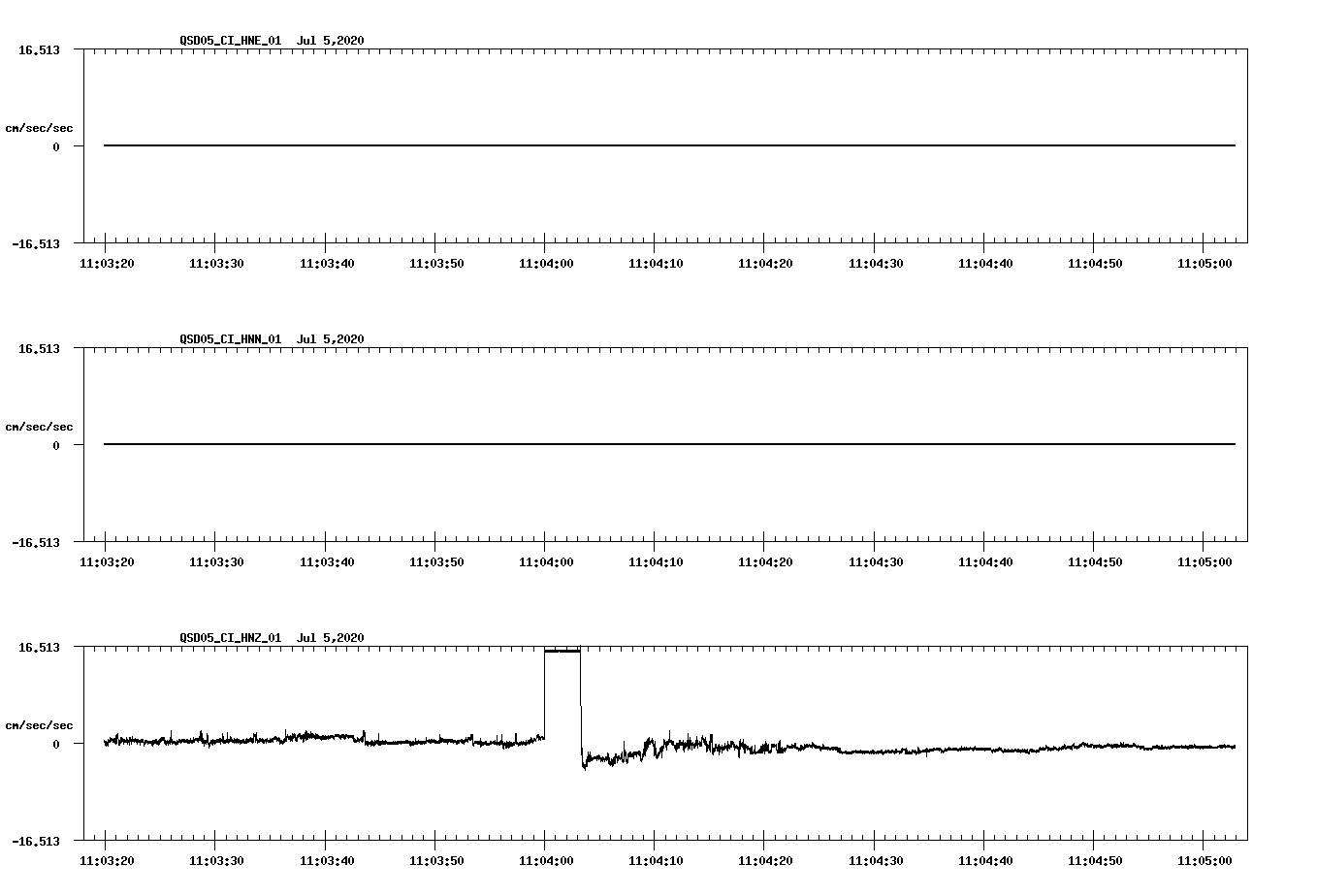Viewport: 1317px width, 896px height.
Task: Click 11:03:50 time label under HNZ plot
Action: (x=435, y=860)
